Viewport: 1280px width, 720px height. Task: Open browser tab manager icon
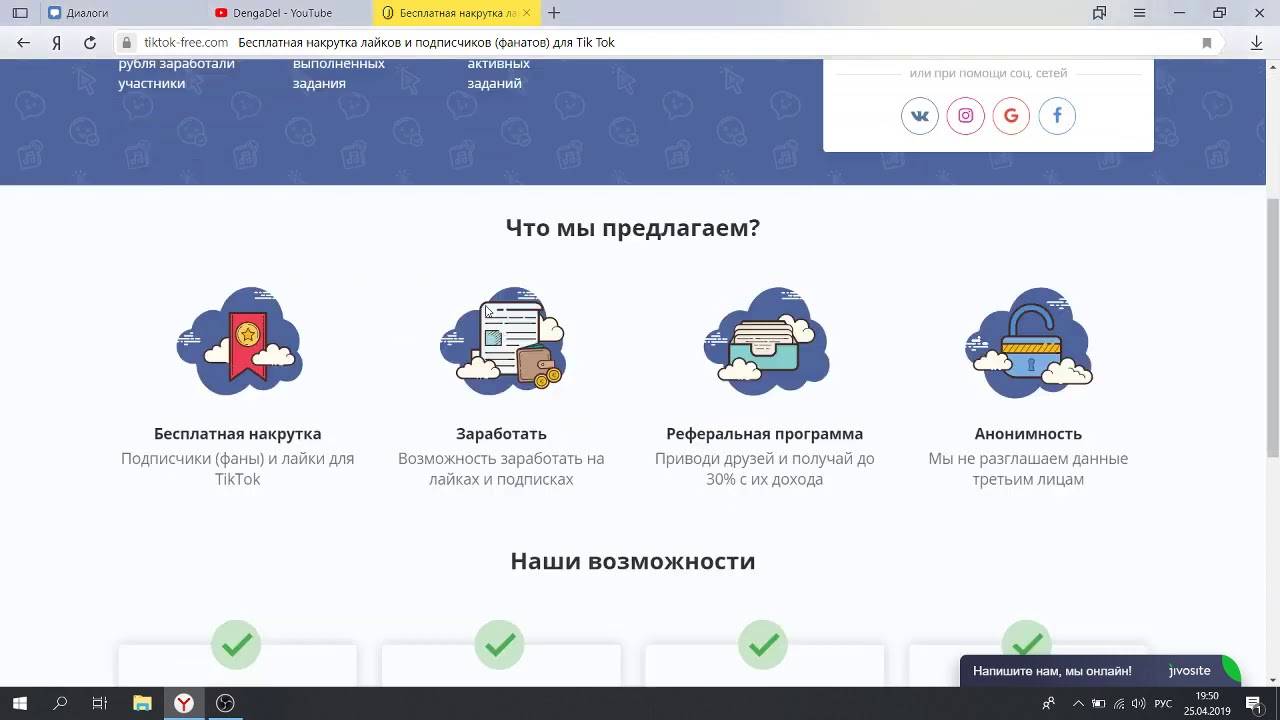(1099, 13)
